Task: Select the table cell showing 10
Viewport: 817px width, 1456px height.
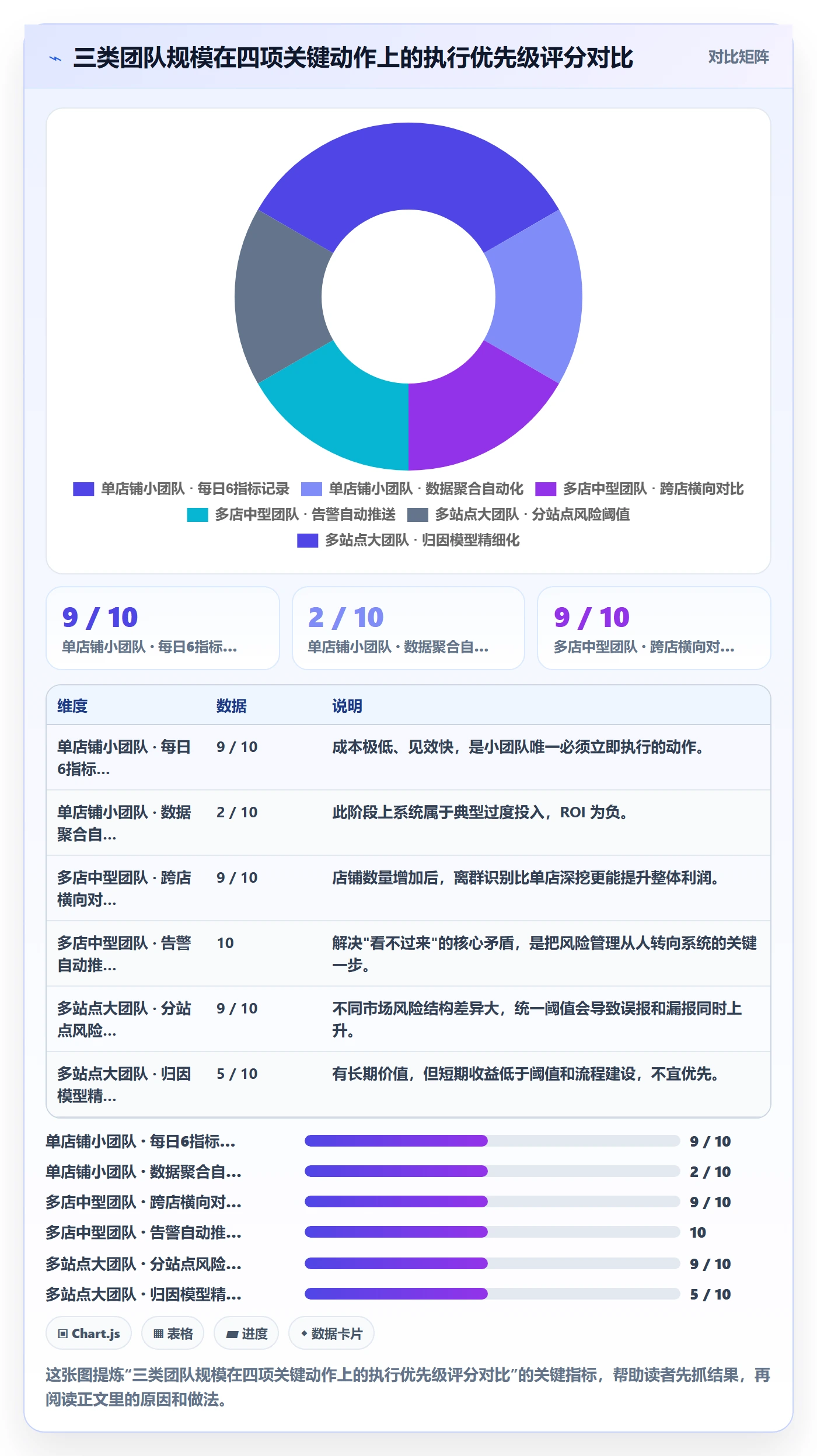Action: pyautogui.click(x=225, y=943)
